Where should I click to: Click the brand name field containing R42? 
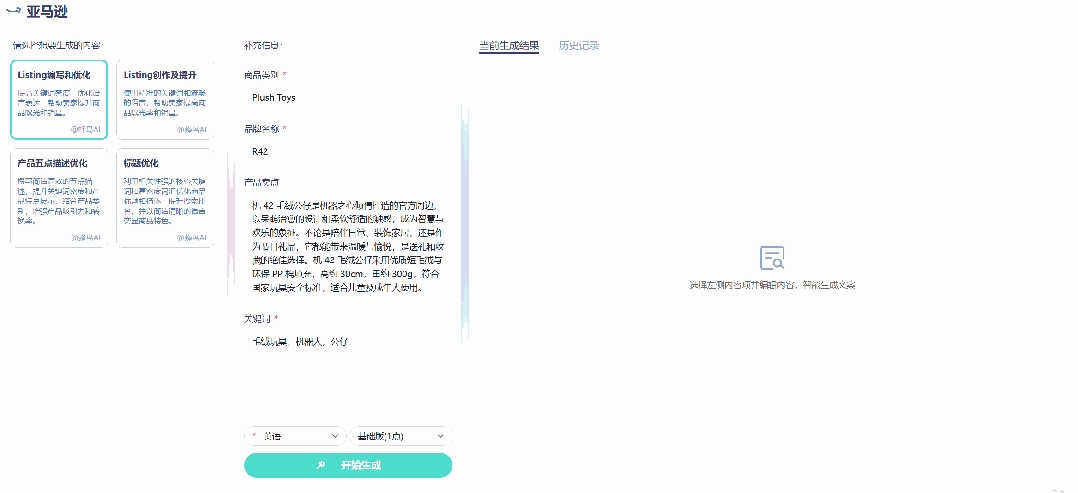350,152
